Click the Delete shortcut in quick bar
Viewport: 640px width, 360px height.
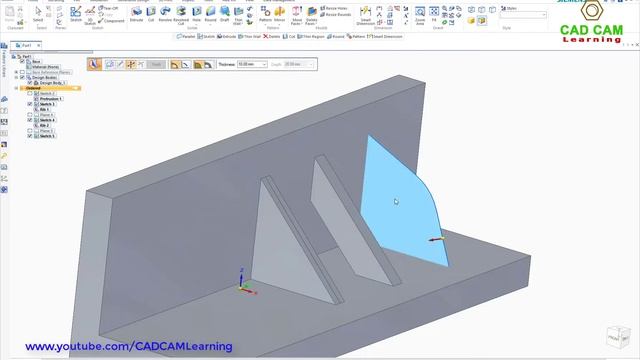(271, 36)
